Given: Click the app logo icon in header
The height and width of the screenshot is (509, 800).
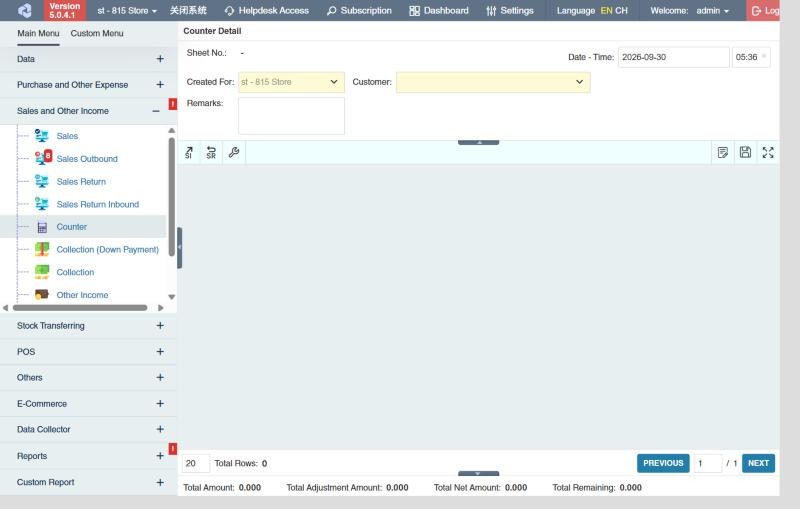Looking at the screenshot, I should tap(24, 10).
